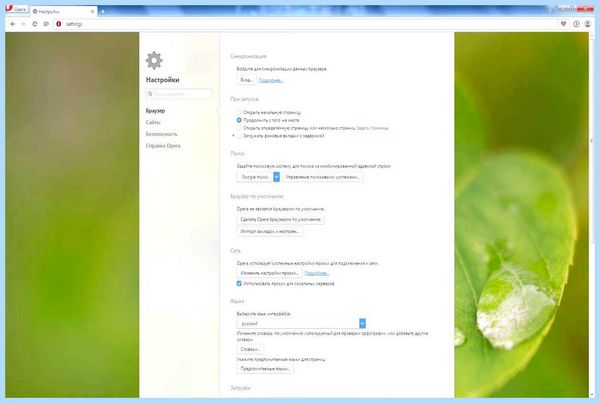The height and width of the screenshot is (403, 600).
Task: Open the Opera main menu button
Action: (16, 9)
